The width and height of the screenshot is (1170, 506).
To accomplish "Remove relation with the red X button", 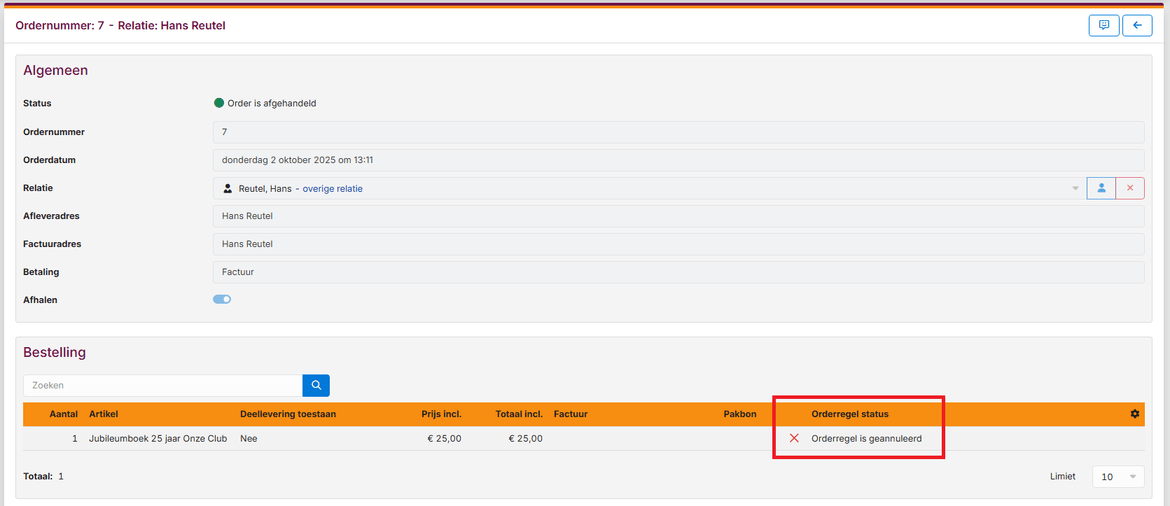I will [x=1130, y=188].
